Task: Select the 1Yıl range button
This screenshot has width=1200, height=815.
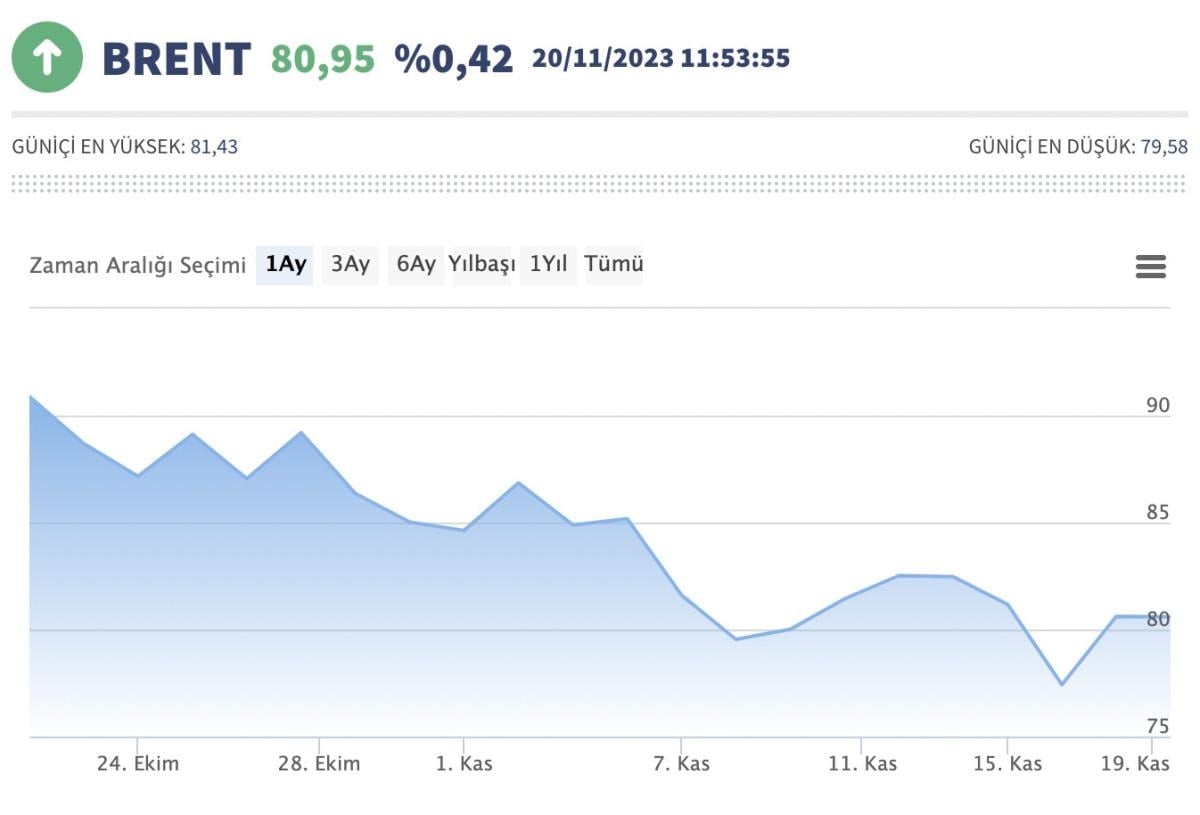Action: coord(548,265)
